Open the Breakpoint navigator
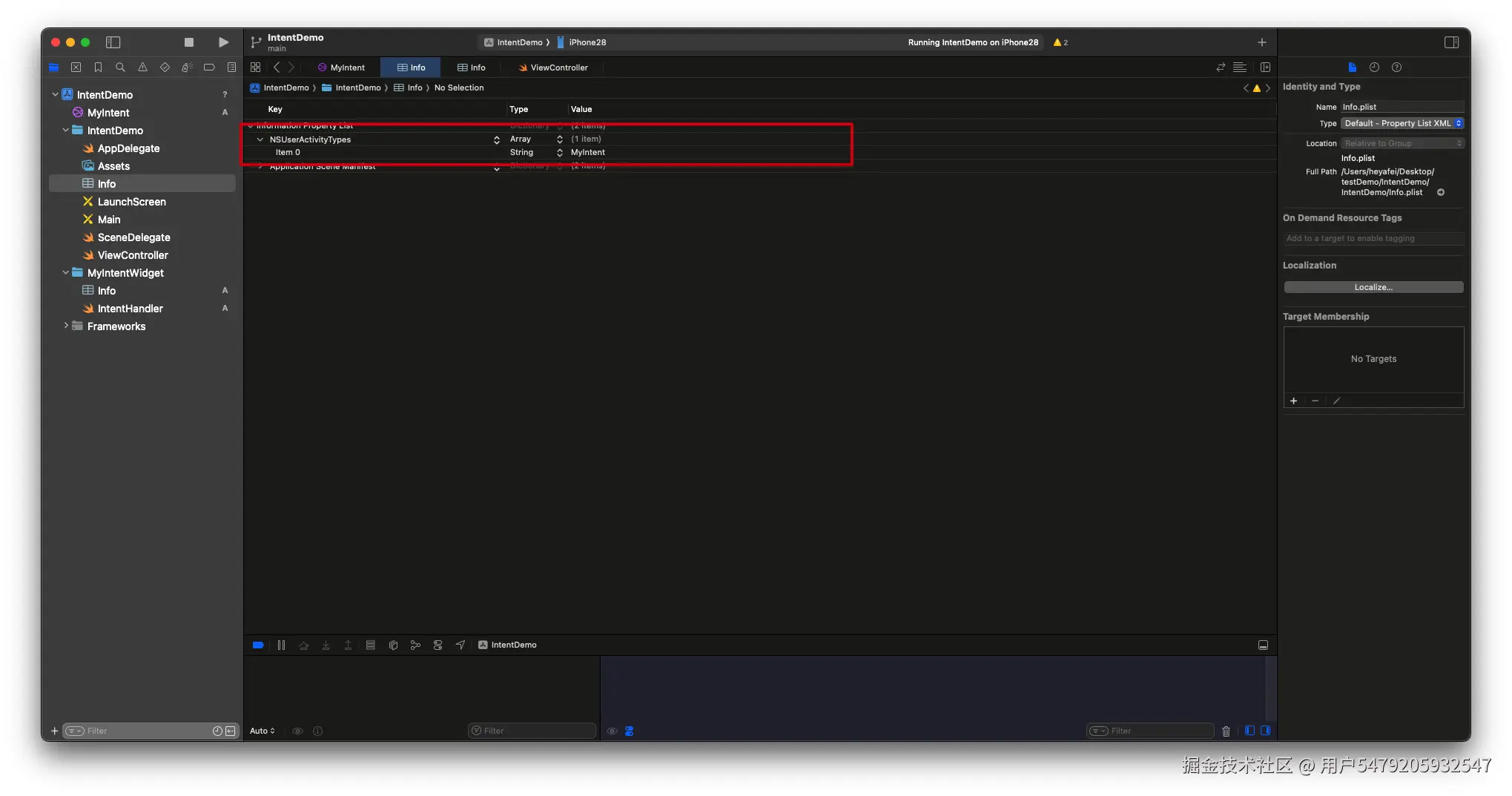Screen dimensions: 1512x796 [x=210, y=68]
